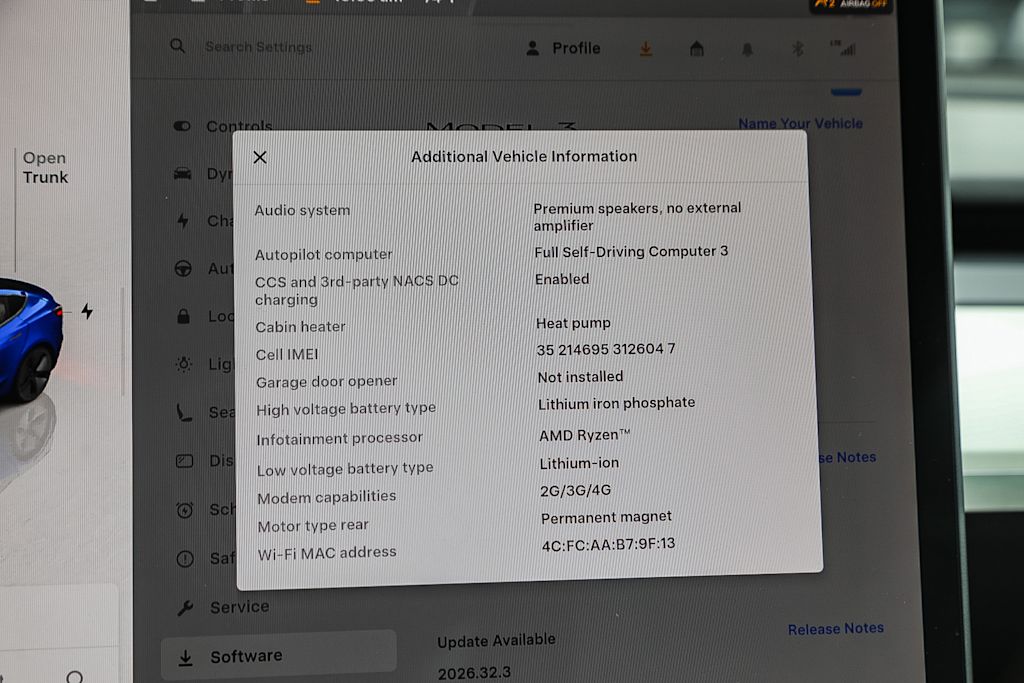Image resolution: width=1024 pixels, height=683 pixels.
Task: Select the Dynamics car icon in sidebar
Action: (x=183, y=174)
